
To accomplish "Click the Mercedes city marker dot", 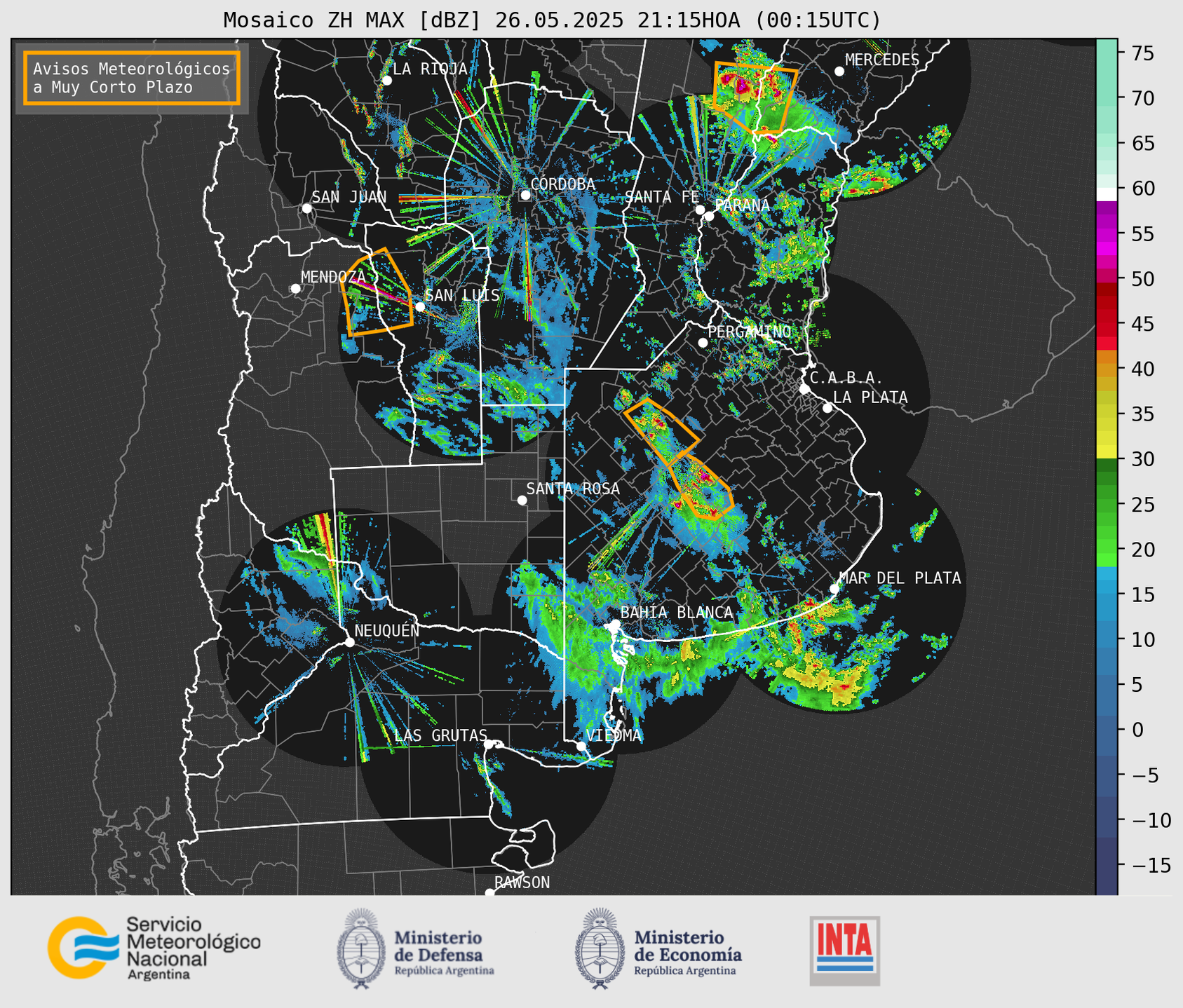I will [839, 71].
